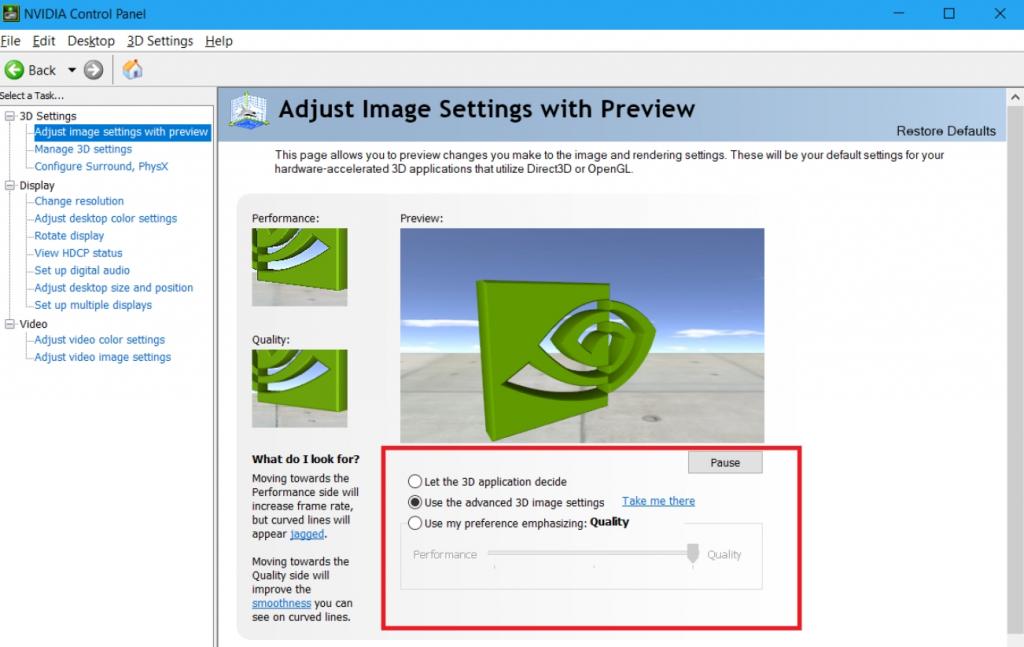The width and height of the screenshot is (1024, 647).
Task: Open the 3D Settings menu
Action: pyautogui.click(x=160, y=41)
